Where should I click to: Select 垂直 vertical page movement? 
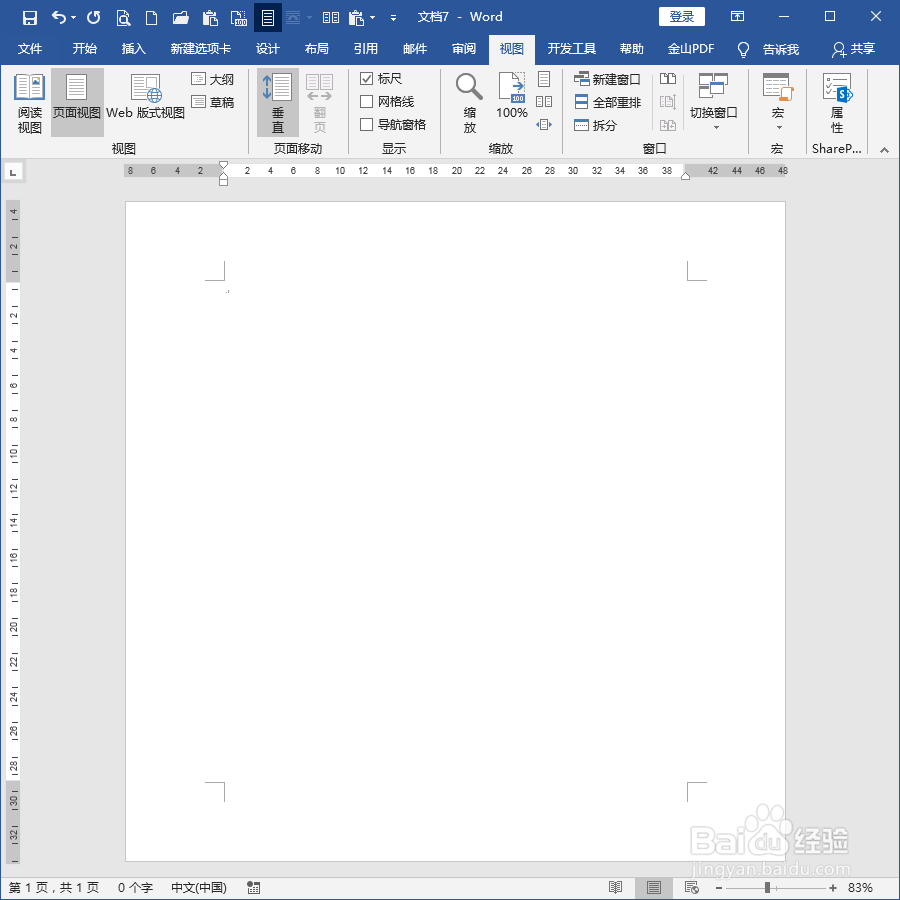click(278, 103)
